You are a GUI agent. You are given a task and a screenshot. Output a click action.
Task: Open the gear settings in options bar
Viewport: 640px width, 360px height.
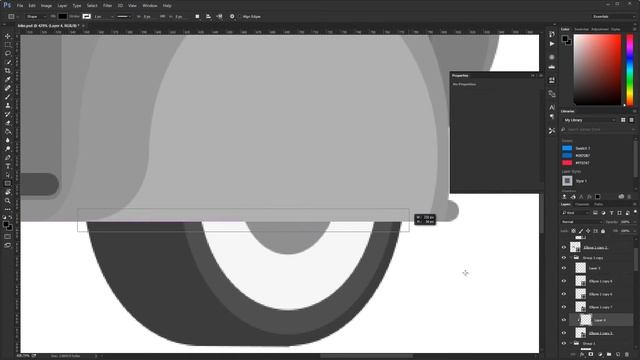point(232,17)
